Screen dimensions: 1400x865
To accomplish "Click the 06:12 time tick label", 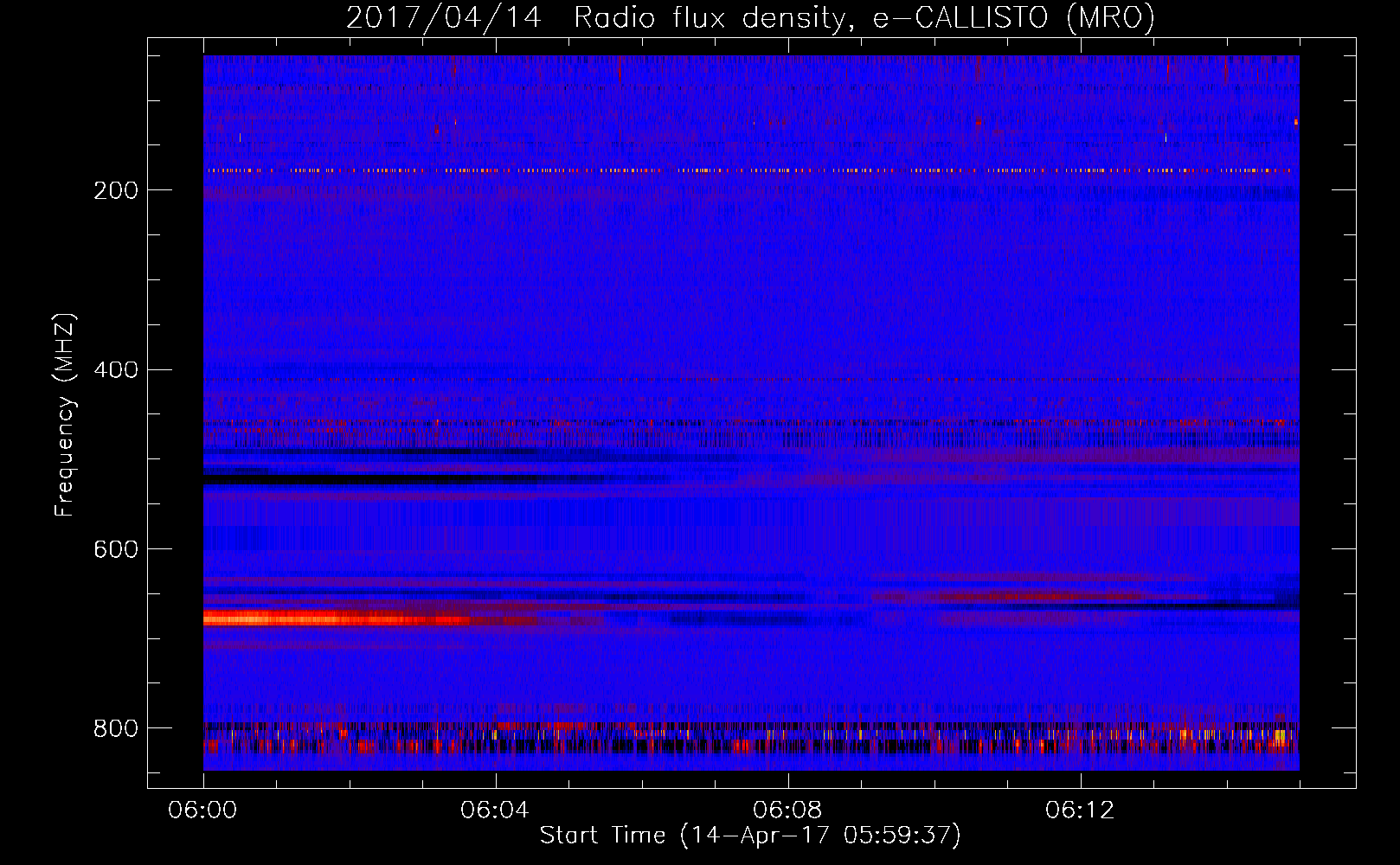I will pyautogui.click(x=1080, y=810).
